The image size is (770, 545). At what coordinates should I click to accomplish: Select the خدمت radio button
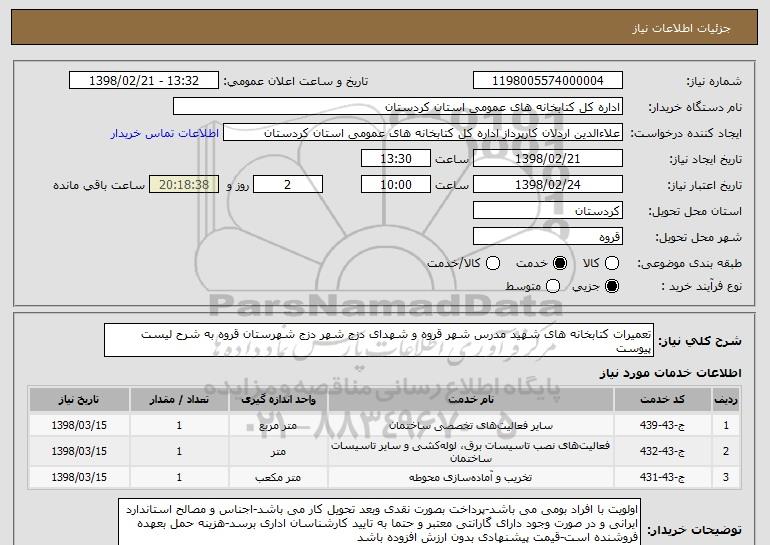click(560, 263)
